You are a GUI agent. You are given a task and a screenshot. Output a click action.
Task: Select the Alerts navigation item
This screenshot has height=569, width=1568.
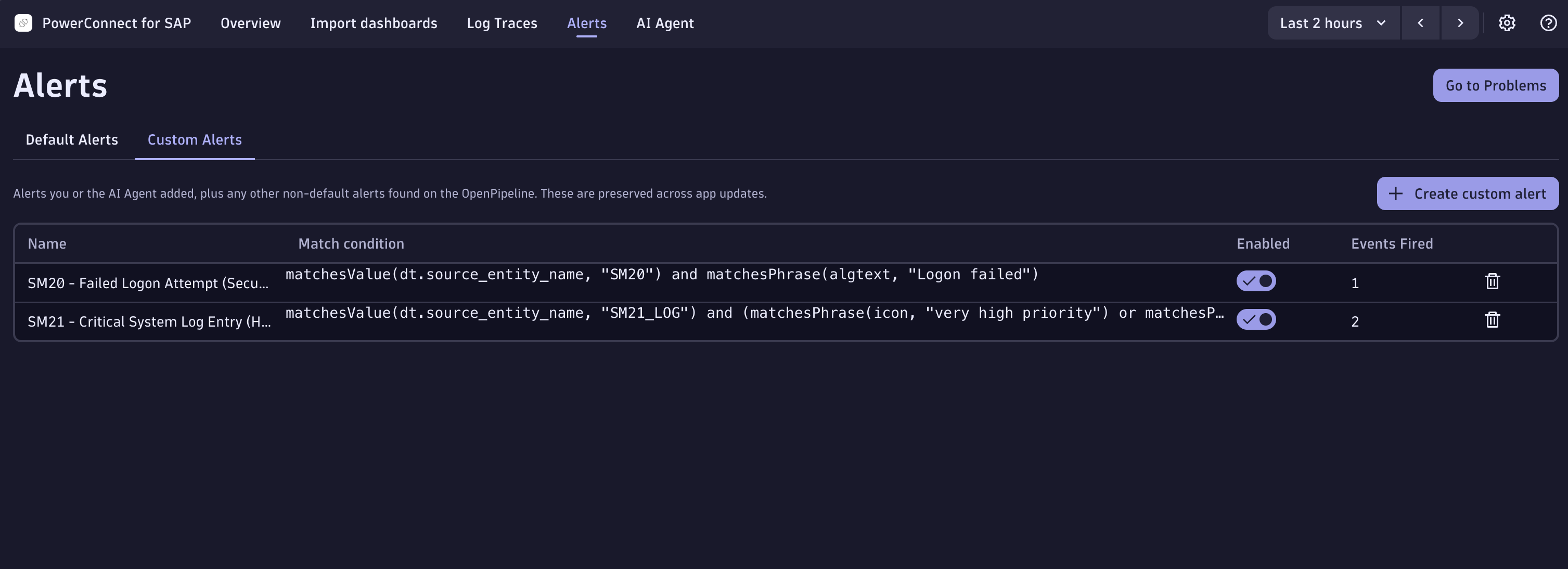click(587, 23)
